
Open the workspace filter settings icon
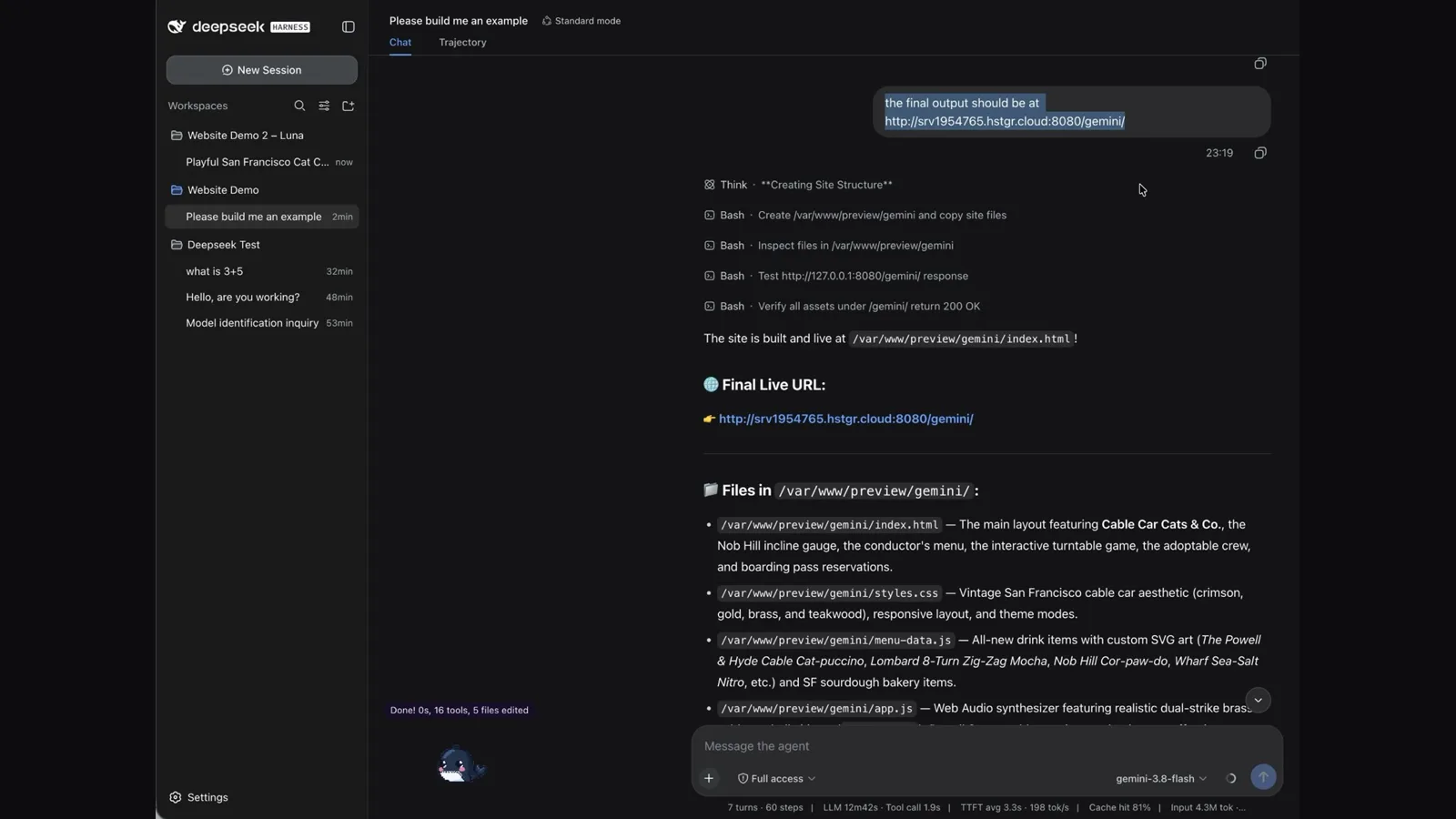(x=324, y=106)
